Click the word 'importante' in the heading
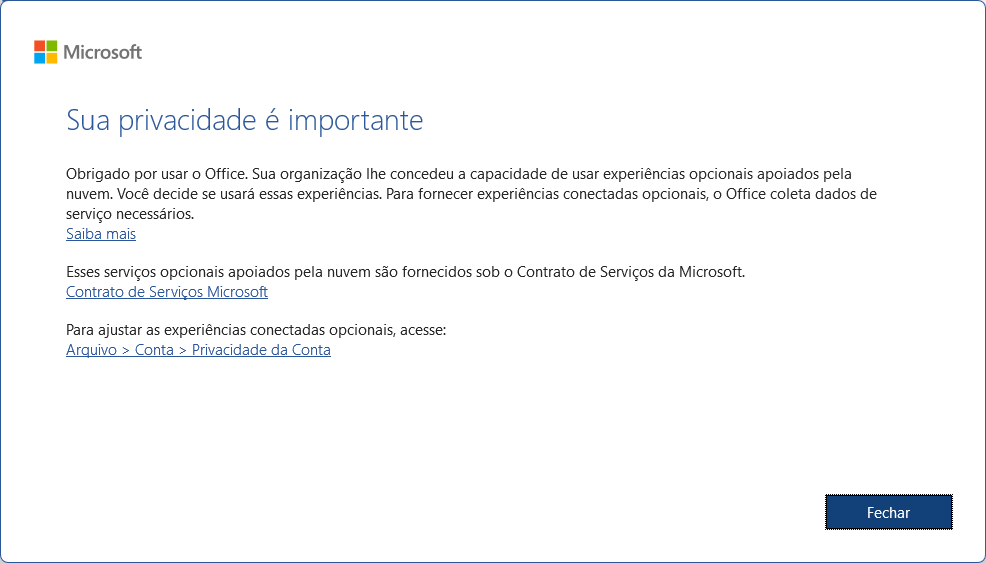Image resolution: width=986 pixels, height=563 pixels. coord(355,121)
